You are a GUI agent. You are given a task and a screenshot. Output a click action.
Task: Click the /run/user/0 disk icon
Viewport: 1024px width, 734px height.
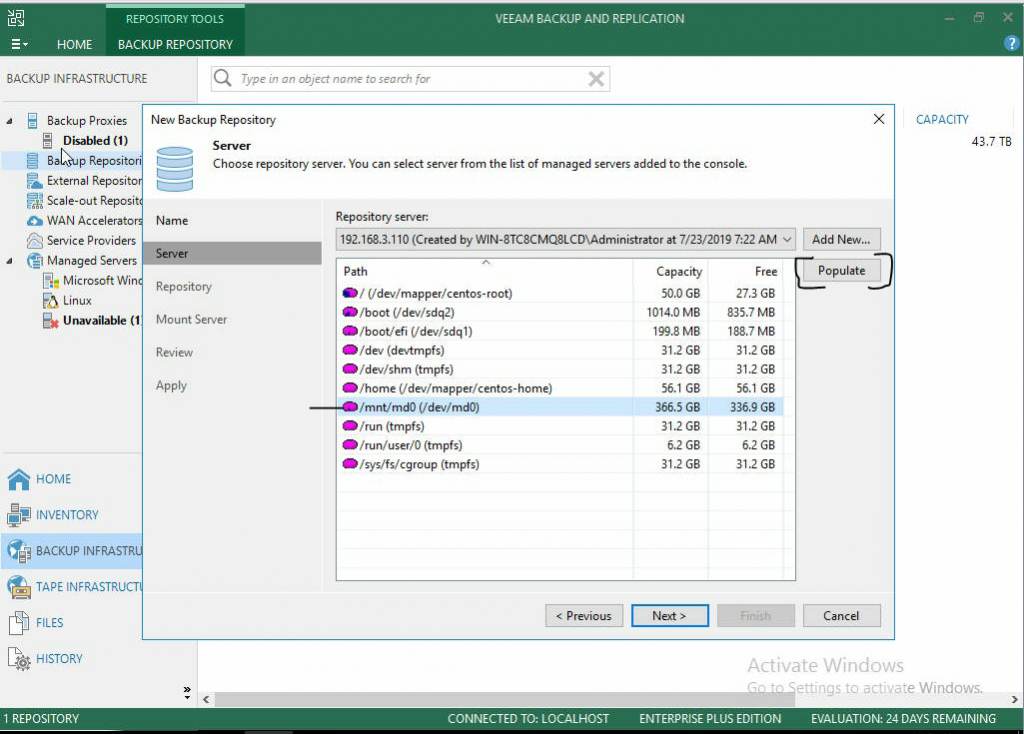350,445
